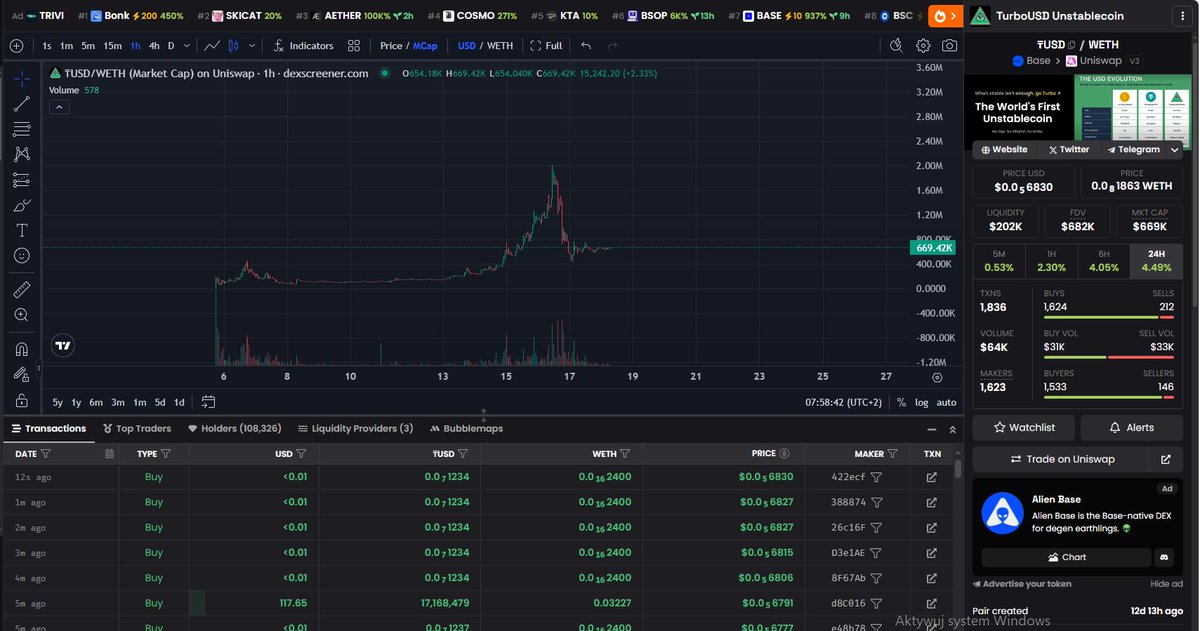This screenshot has width=1200, height=631.
Task: Click Trade on Uniswap button
Action: (x=1061, y=459)
